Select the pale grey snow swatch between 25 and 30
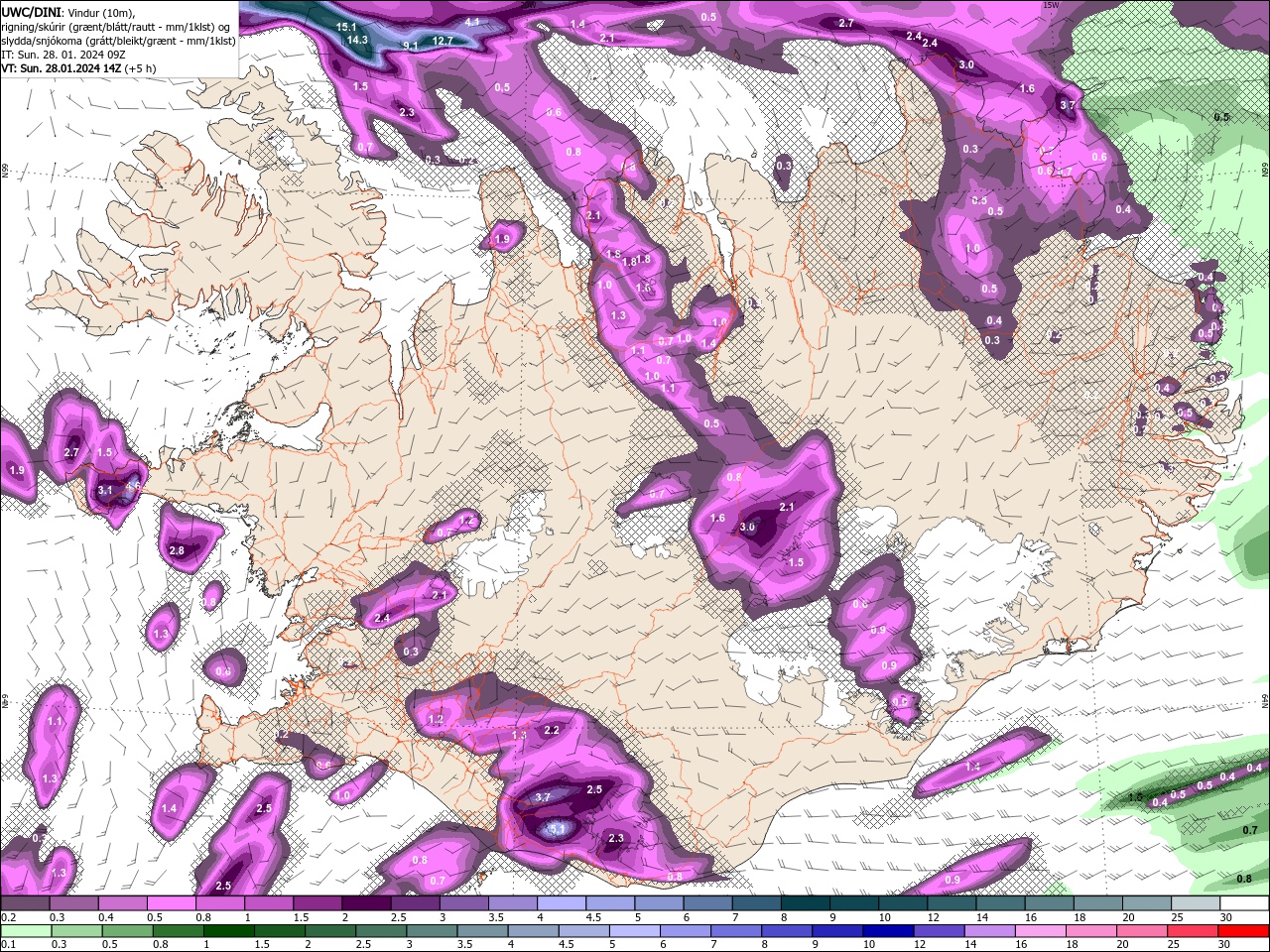 [x=1197, y=903]
